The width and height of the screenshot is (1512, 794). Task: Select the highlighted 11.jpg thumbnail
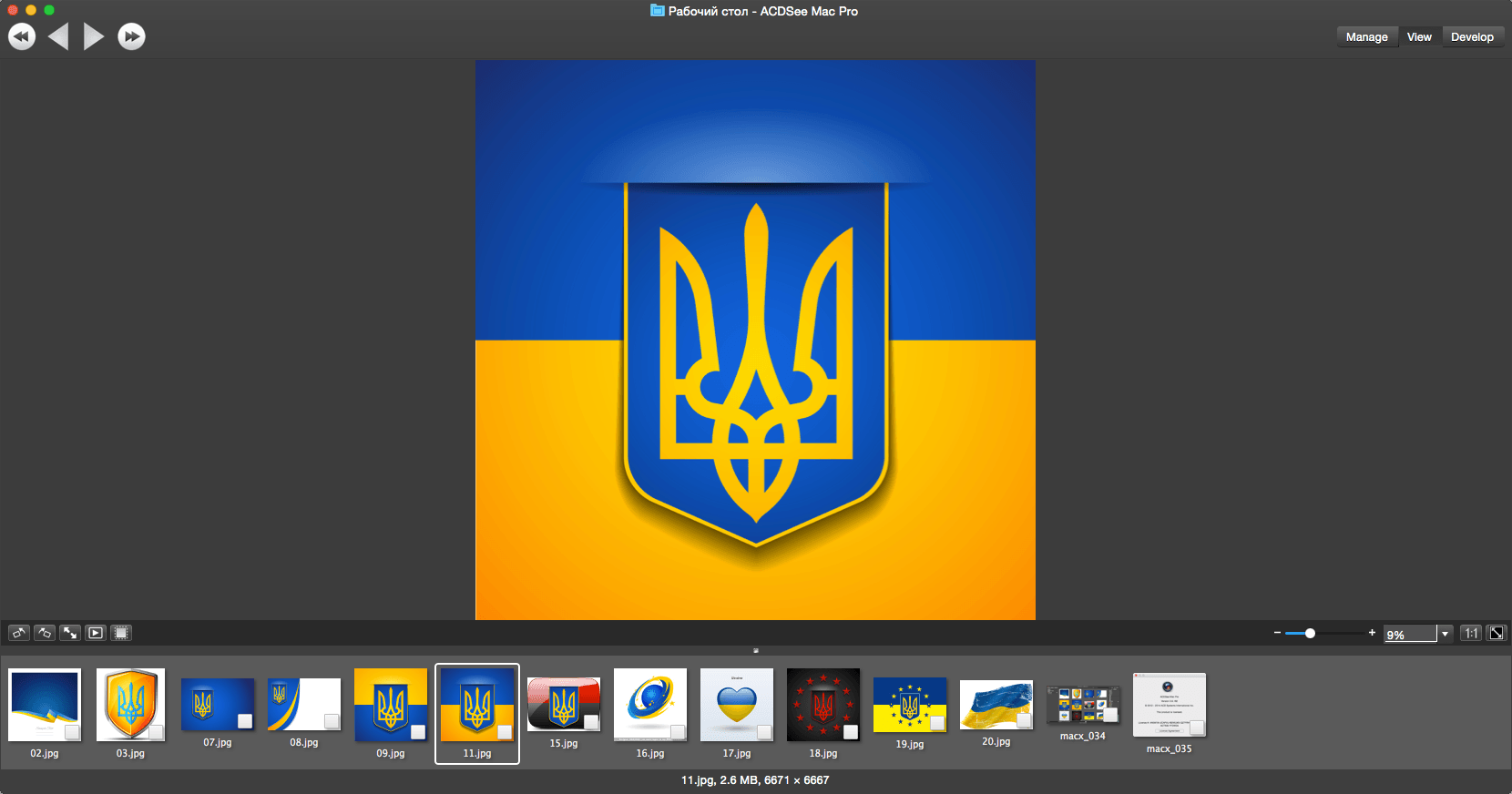tap(477, 705)
